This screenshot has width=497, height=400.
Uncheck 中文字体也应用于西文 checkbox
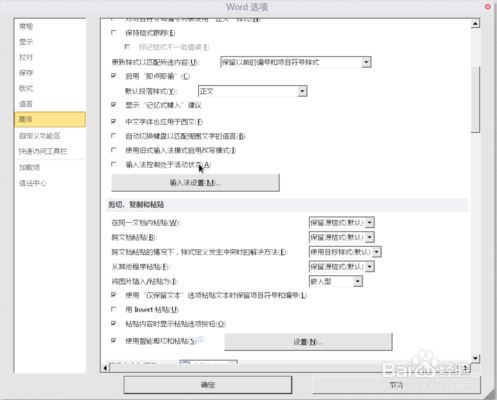[114, 121]
